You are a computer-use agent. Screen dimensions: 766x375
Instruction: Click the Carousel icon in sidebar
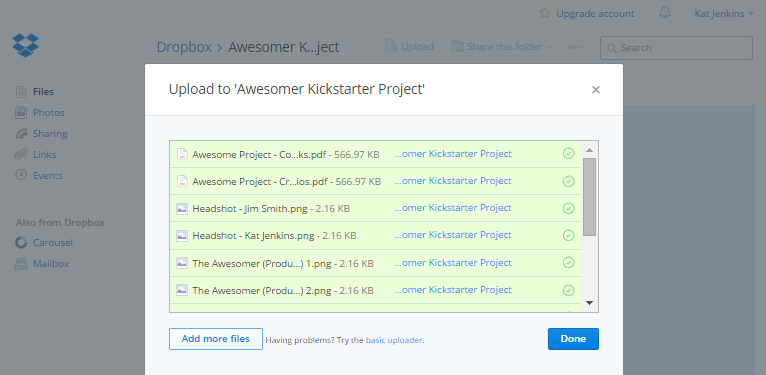(21, 242)
